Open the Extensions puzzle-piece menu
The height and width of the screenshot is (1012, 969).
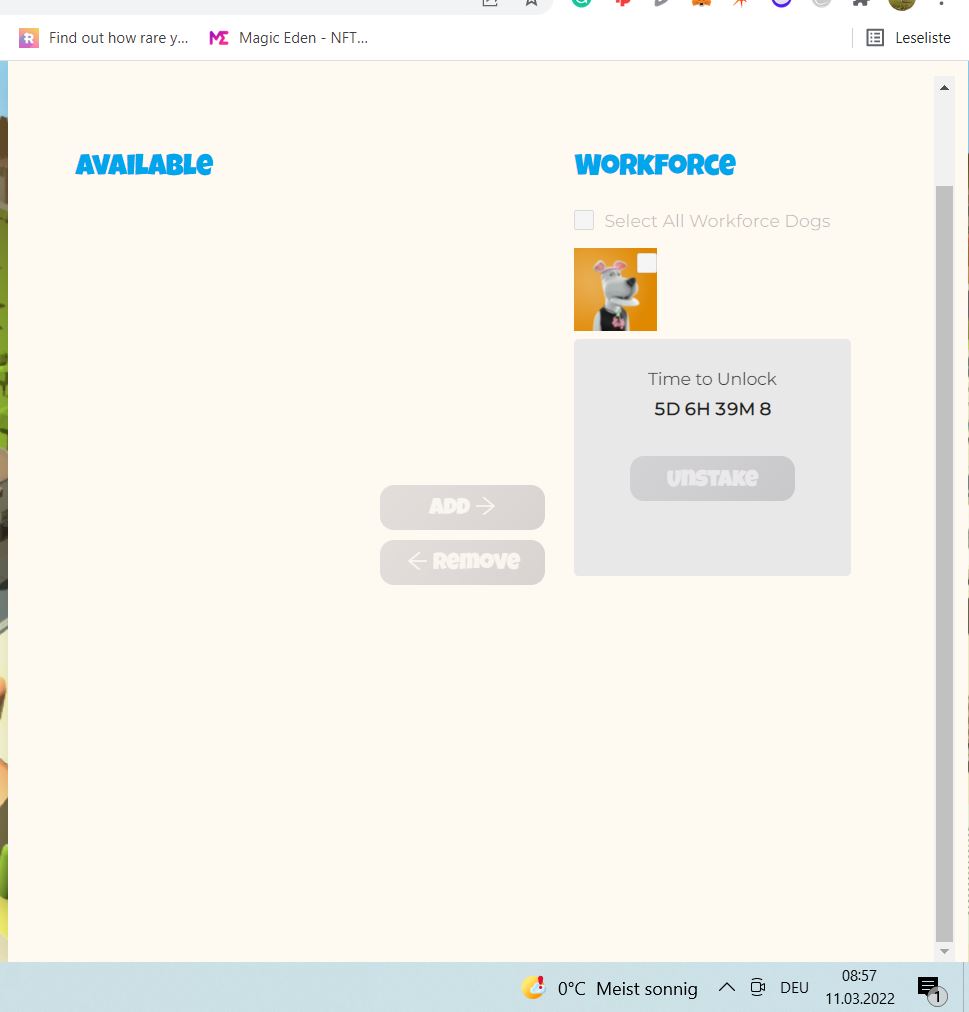click(861, 2)
